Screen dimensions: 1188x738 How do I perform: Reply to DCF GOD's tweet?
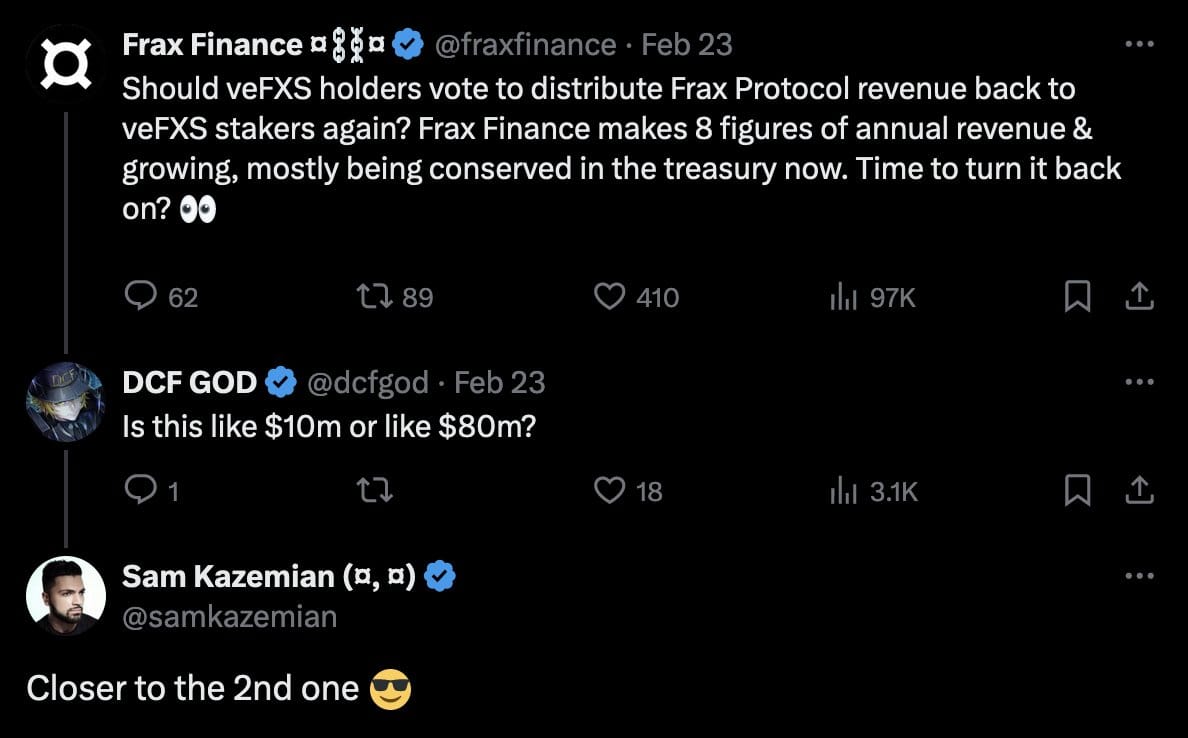140,490
